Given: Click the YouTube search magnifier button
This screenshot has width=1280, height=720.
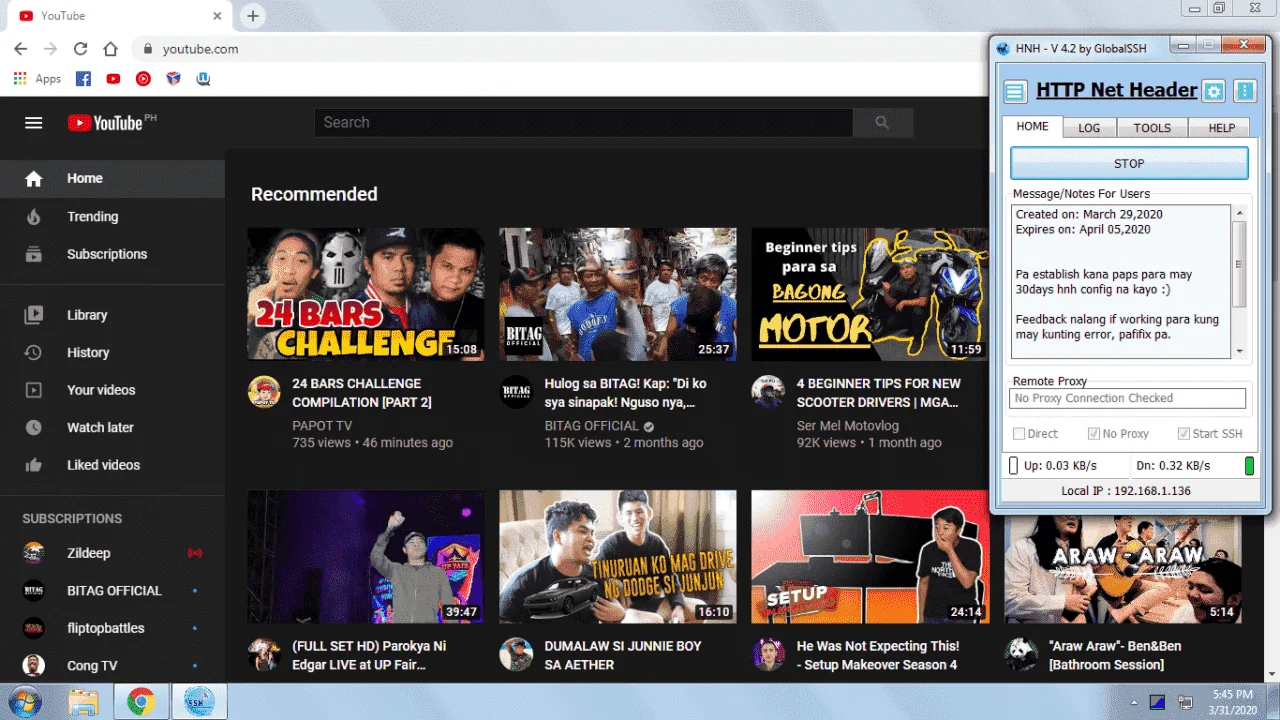Looking at the screenshot, I should (882, 122).
